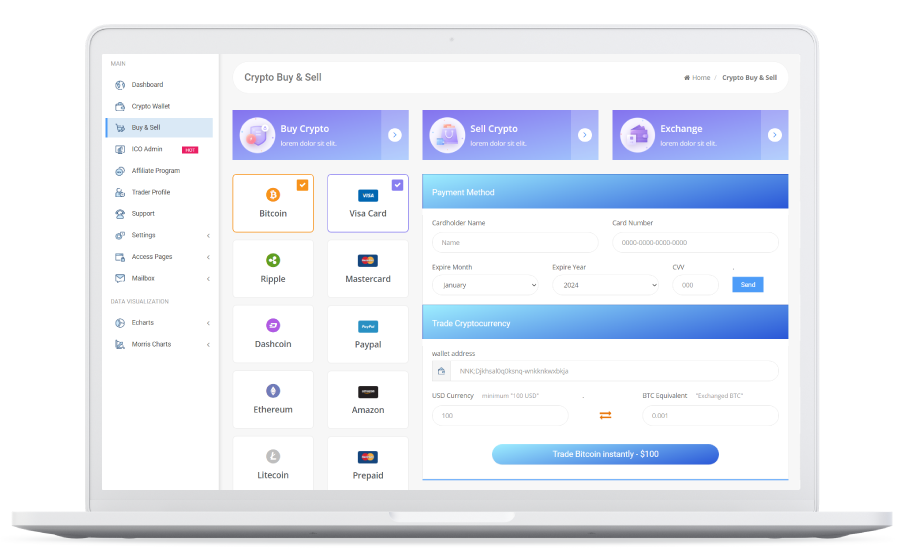Click the Mailbox envelope icon
Screen dimensions: 913x559
[120, 278]
